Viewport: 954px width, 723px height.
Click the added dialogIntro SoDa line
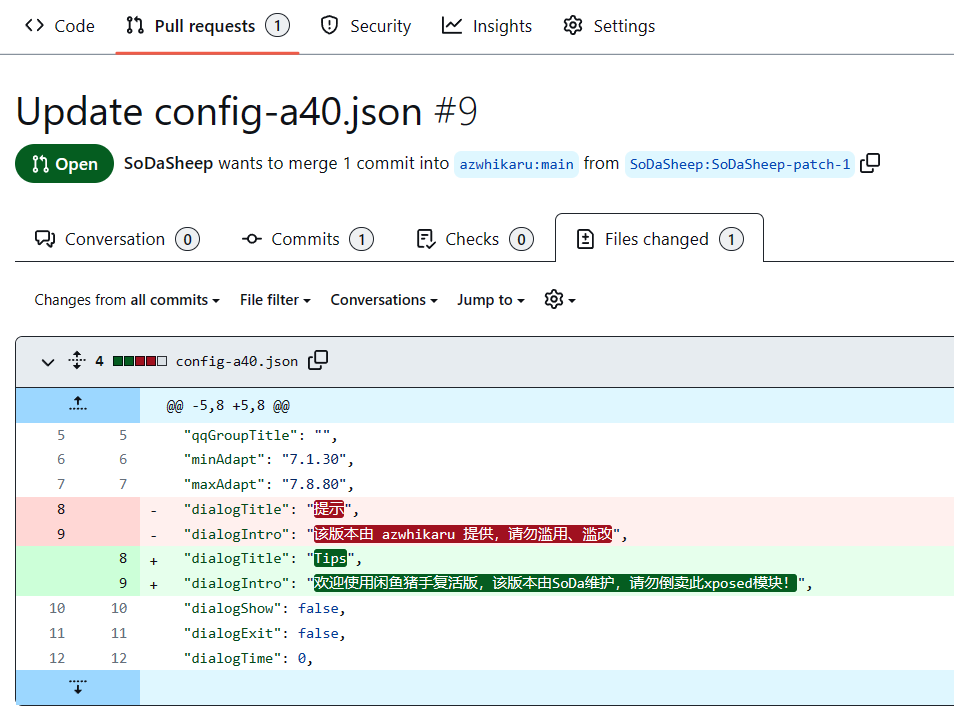547,584
